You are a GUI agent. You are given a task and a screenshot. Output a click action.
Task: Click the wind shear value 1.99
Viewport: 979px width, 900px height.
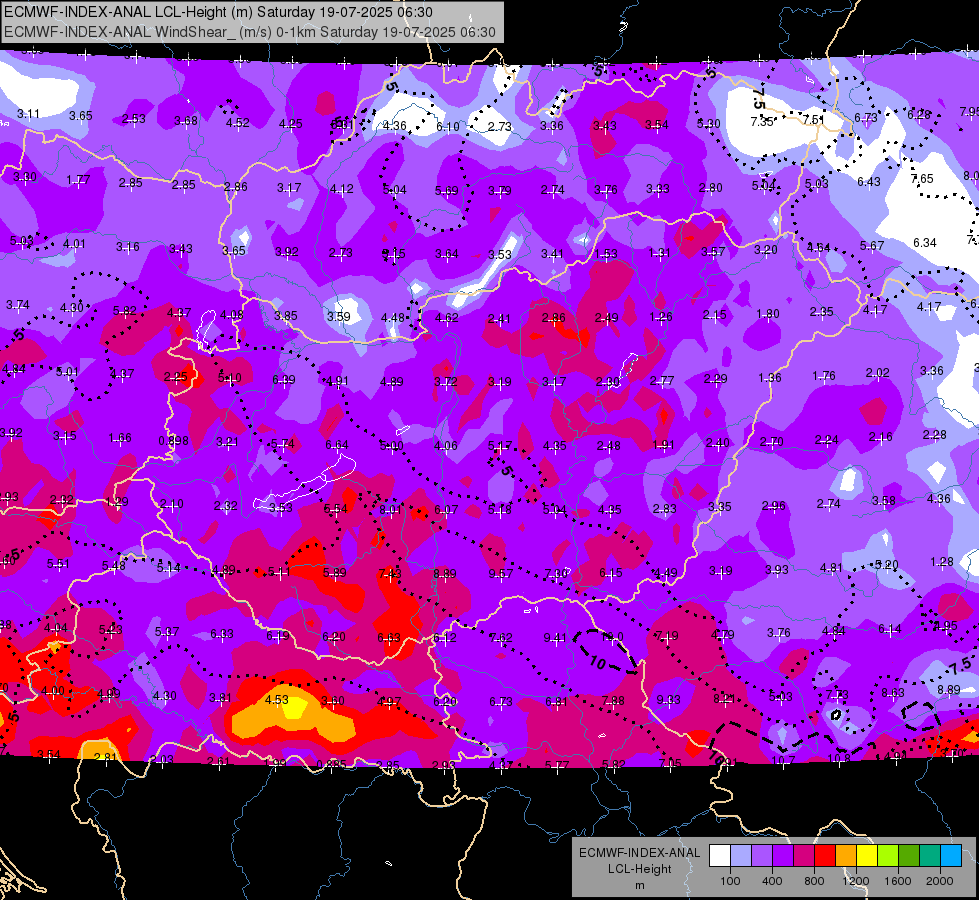click(275, 763)
